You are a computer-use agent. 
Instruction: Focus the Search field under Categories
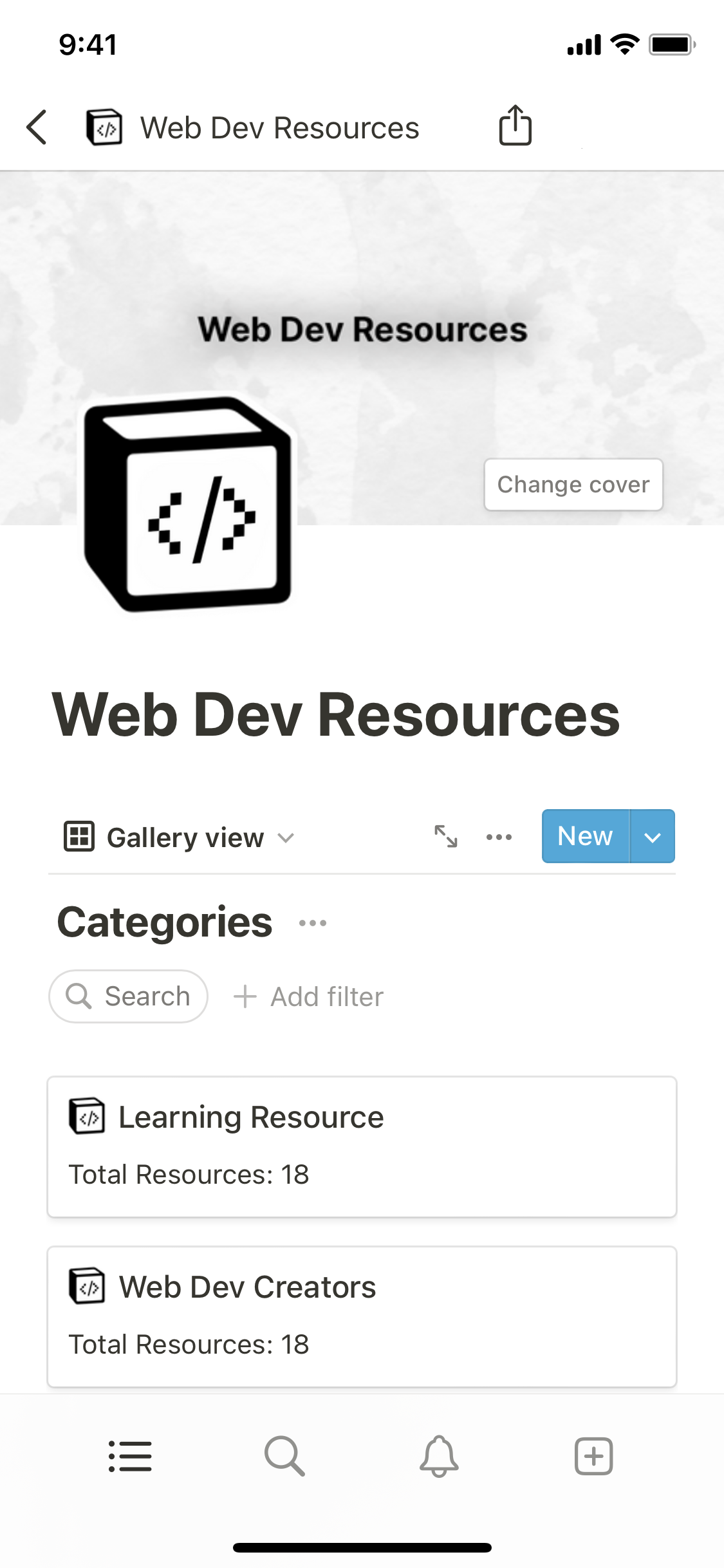coord(129,996)
